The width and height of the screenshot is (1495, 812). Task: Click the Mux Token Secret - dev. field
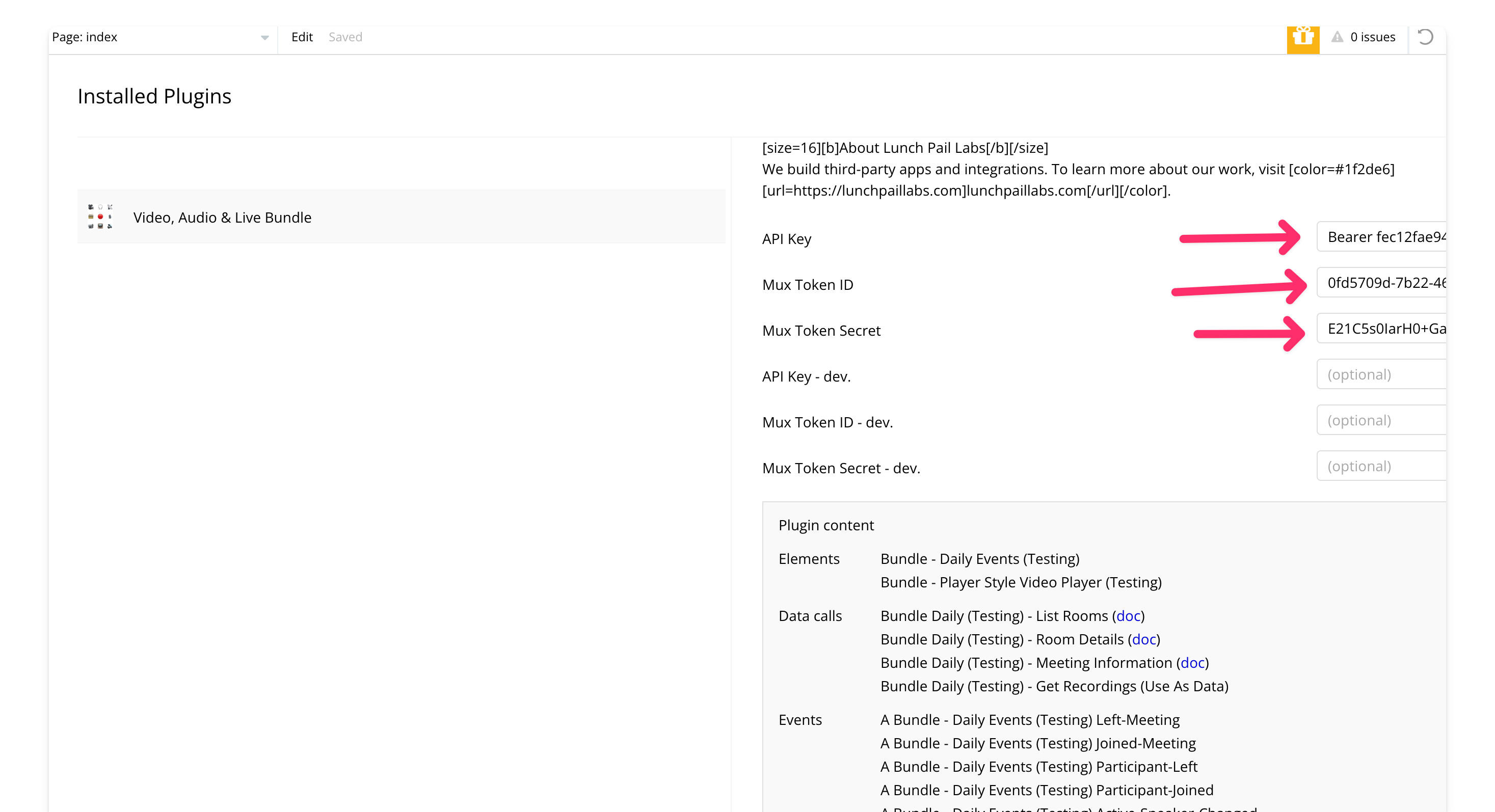click(x=1381, y=466)
